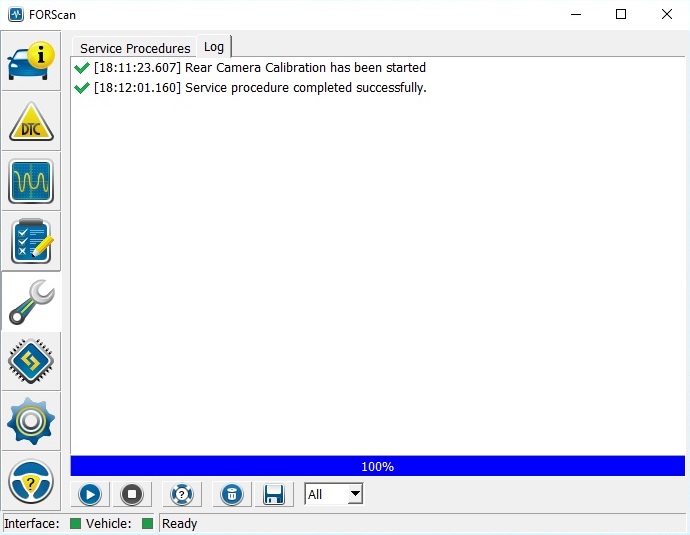This screenshot has height=535, width=690.
Task: Minimize the FORScan window
Action: pos(576,15)
